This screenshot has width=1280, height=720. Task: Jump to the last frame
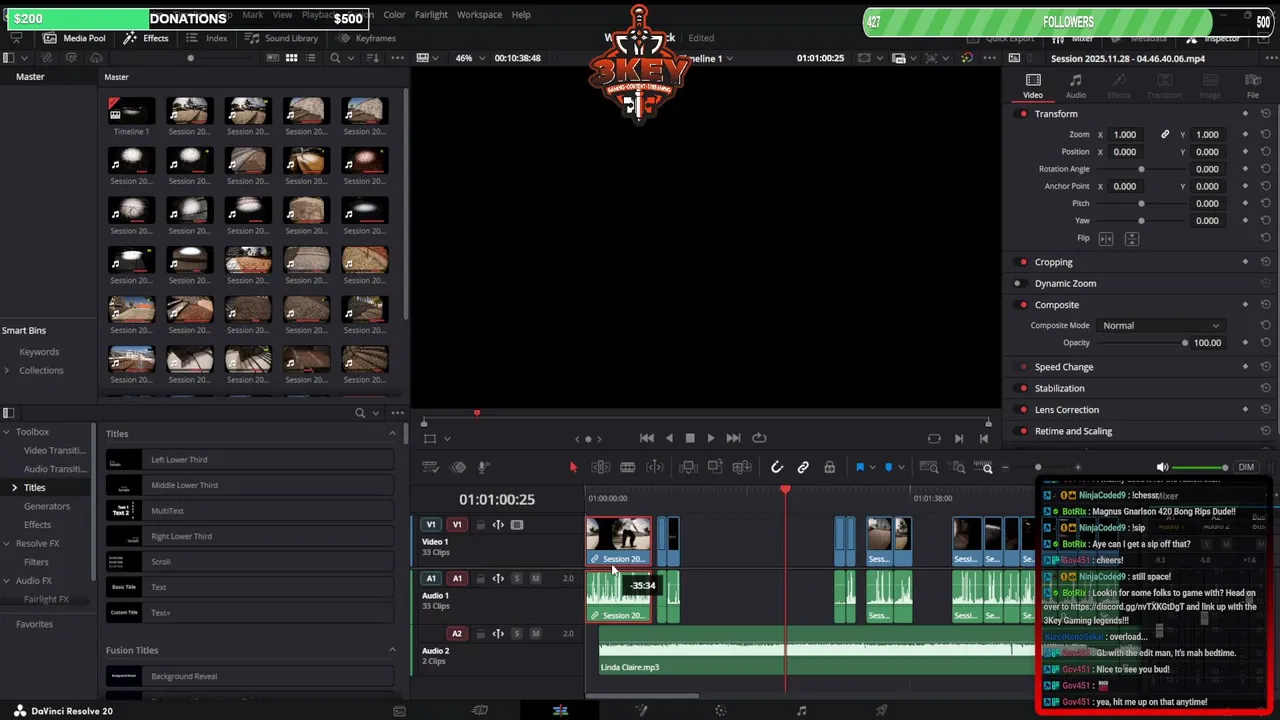(733, 438)
